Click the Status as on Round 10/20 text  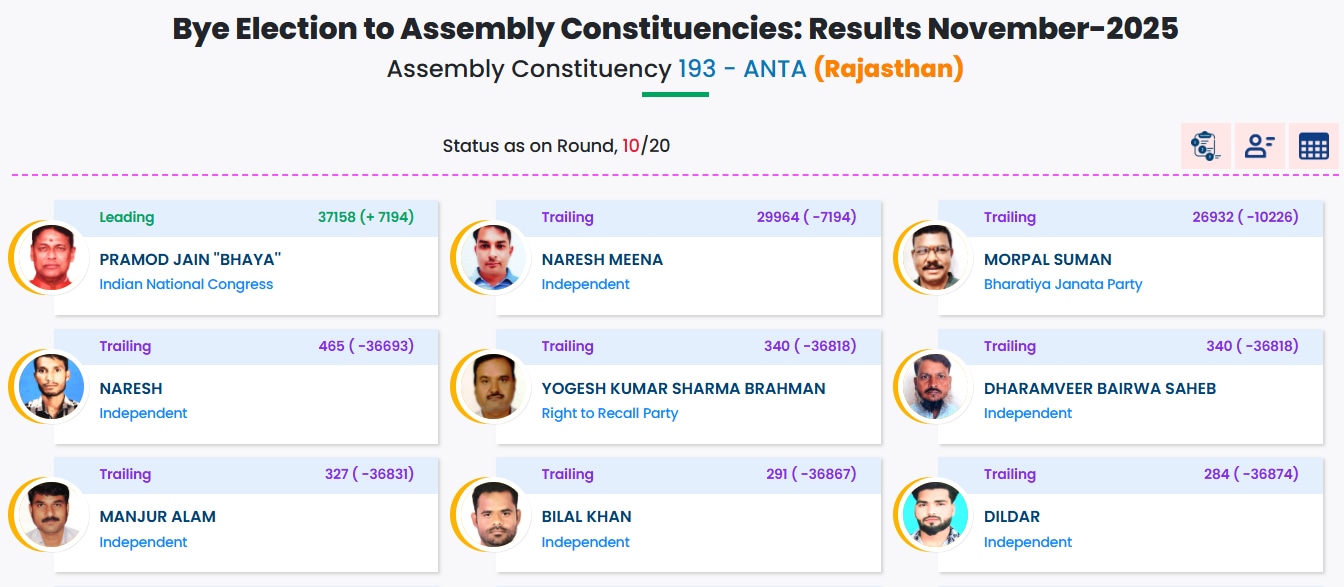[556, 146]
